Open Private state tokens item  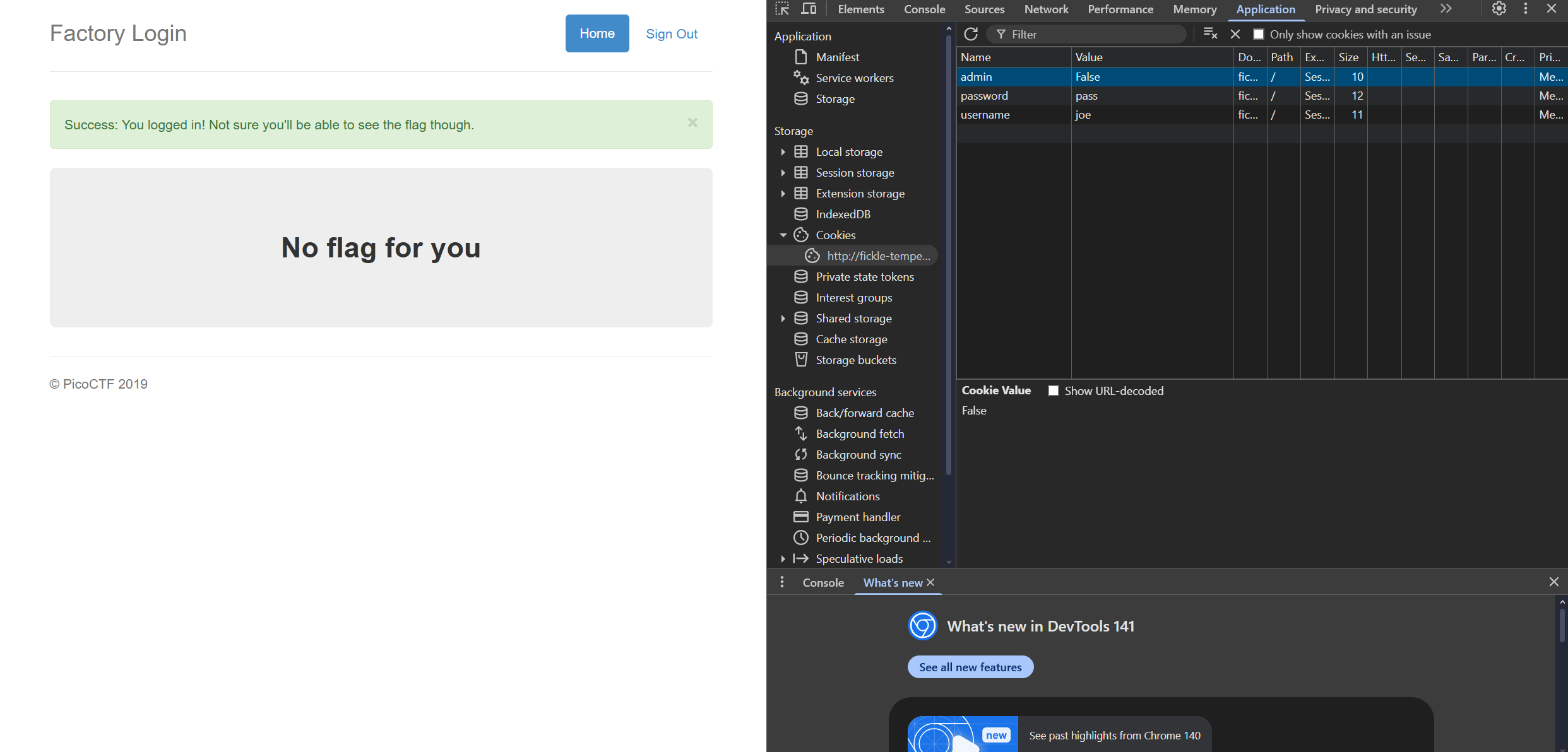pyautogui.click(x=864, y=276)
